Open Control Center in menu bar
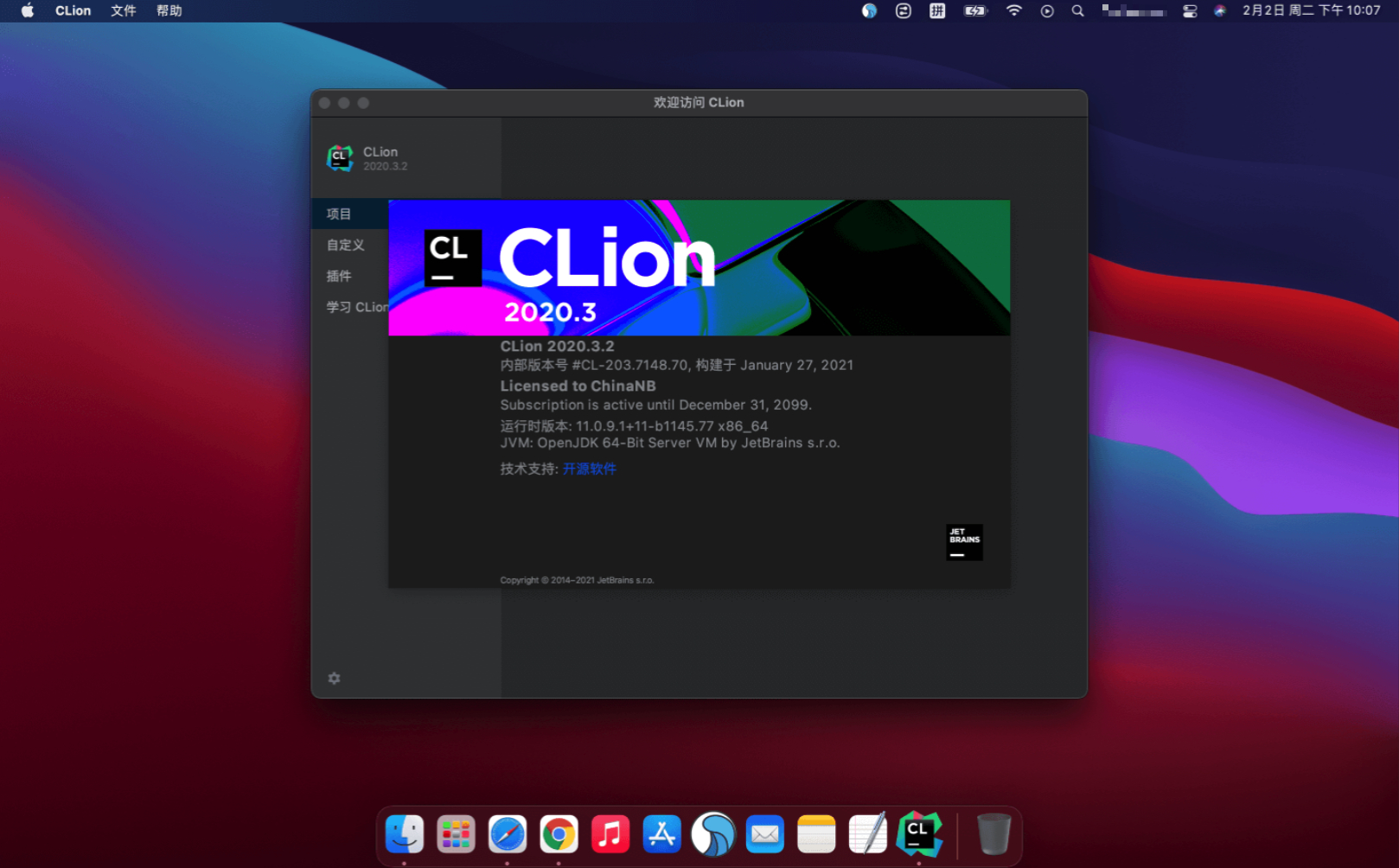1399x868 pixels. coord(1190,11)
